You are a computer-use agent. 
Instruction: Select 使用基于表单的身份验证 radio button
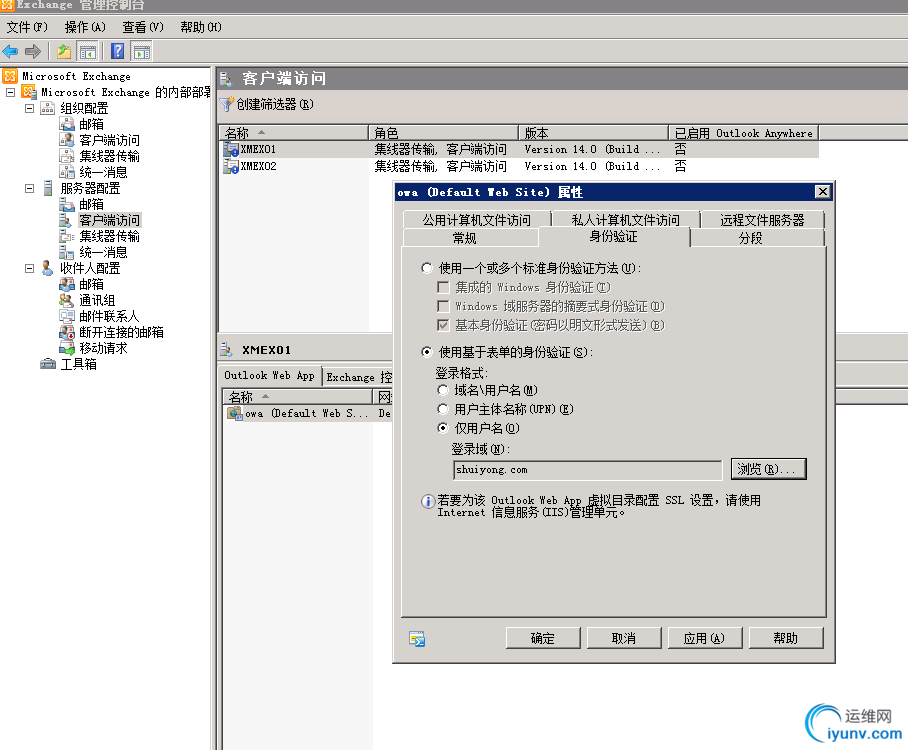[427, 352]
